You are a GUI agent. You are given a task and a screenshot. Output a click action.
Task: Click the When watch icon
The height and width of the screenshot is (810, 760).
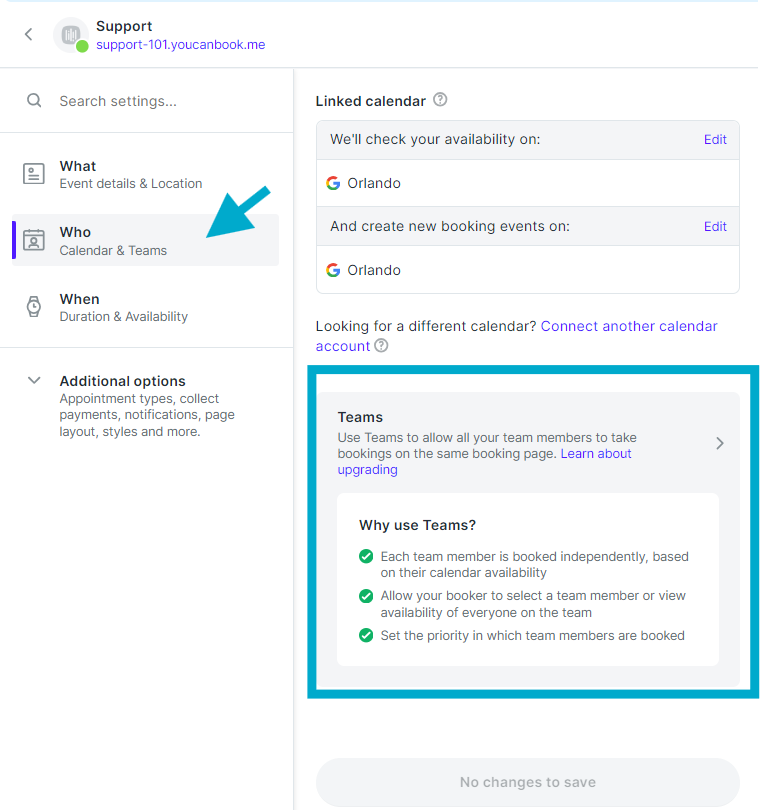tap(34, 306)
